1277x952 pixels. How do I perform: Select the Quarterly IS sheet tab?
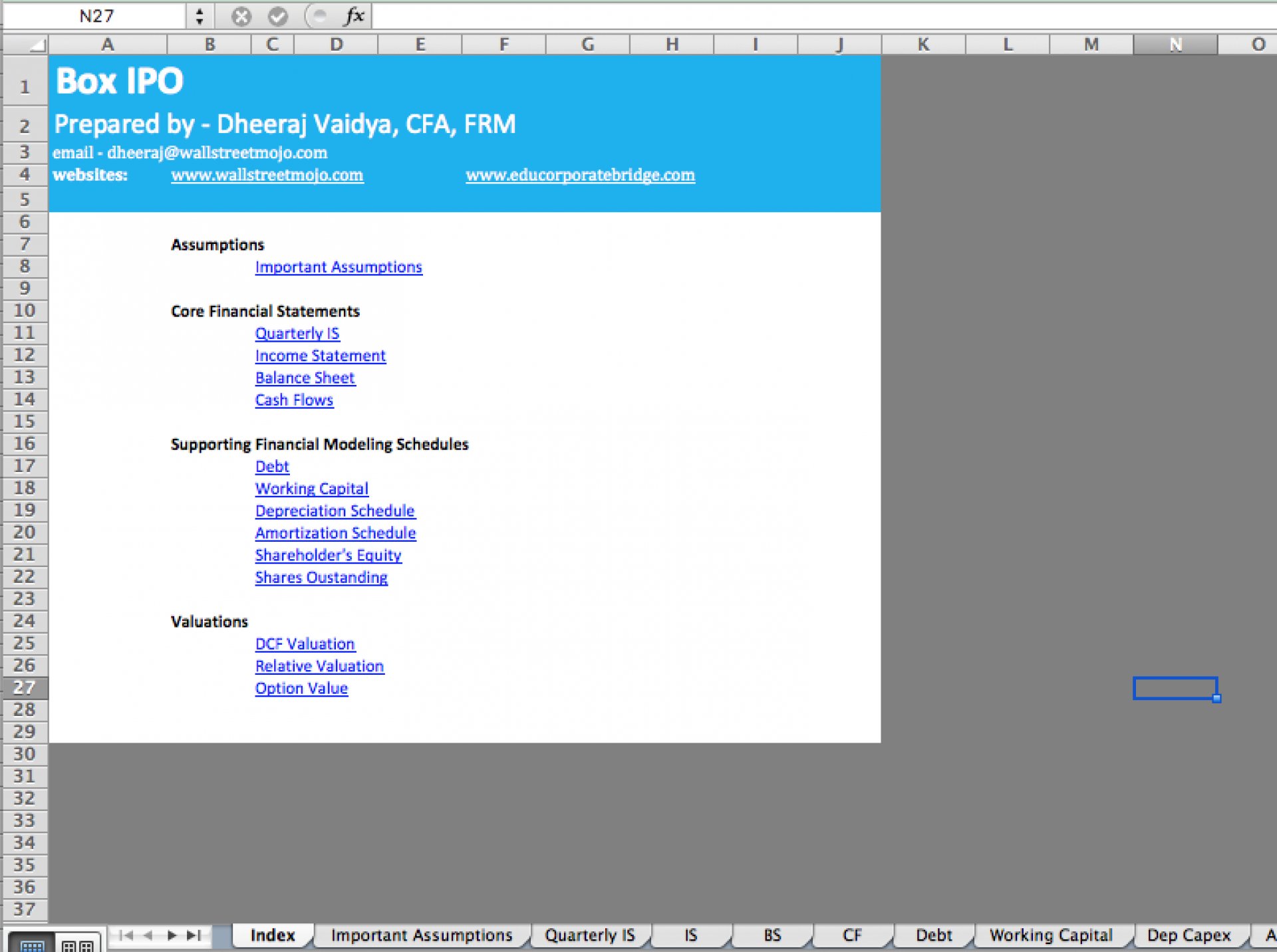[590, 935]
